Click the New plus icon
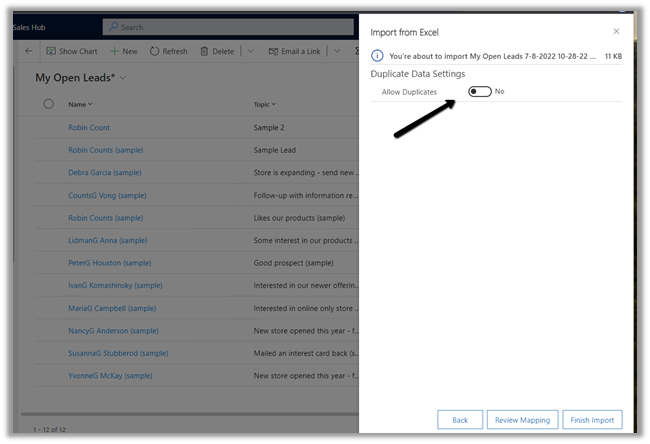 tap(114, 51)
